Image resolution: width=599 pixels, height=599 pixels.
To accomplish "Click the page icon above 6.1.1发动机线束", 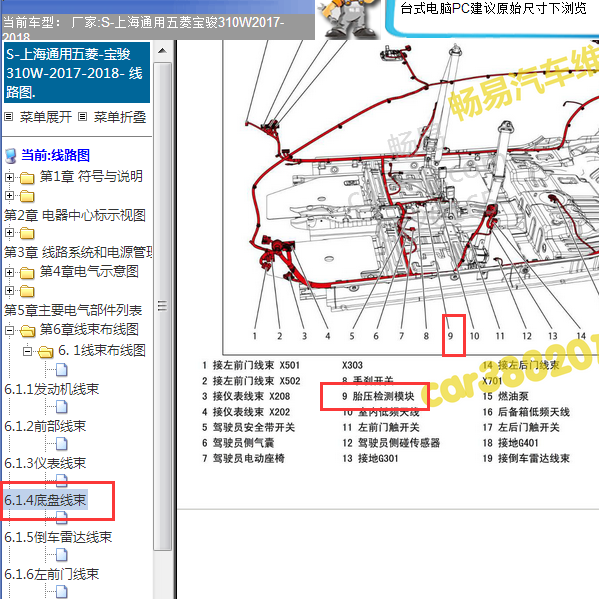I will pyautogui.click(x=62, y=370).
